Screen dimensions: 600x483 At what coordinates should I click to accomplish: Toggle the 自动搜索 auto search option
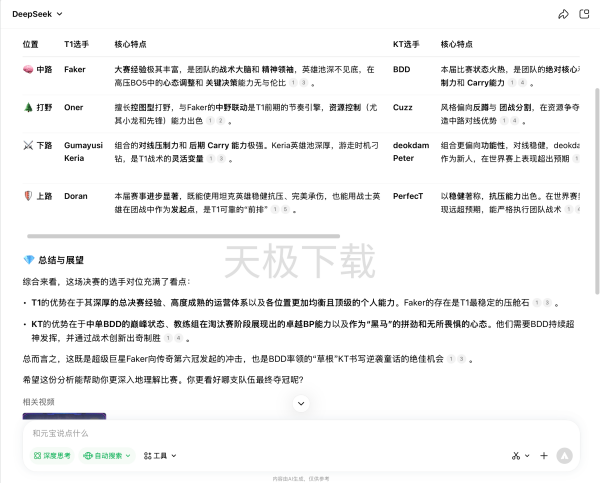click(x=107, y=455)
